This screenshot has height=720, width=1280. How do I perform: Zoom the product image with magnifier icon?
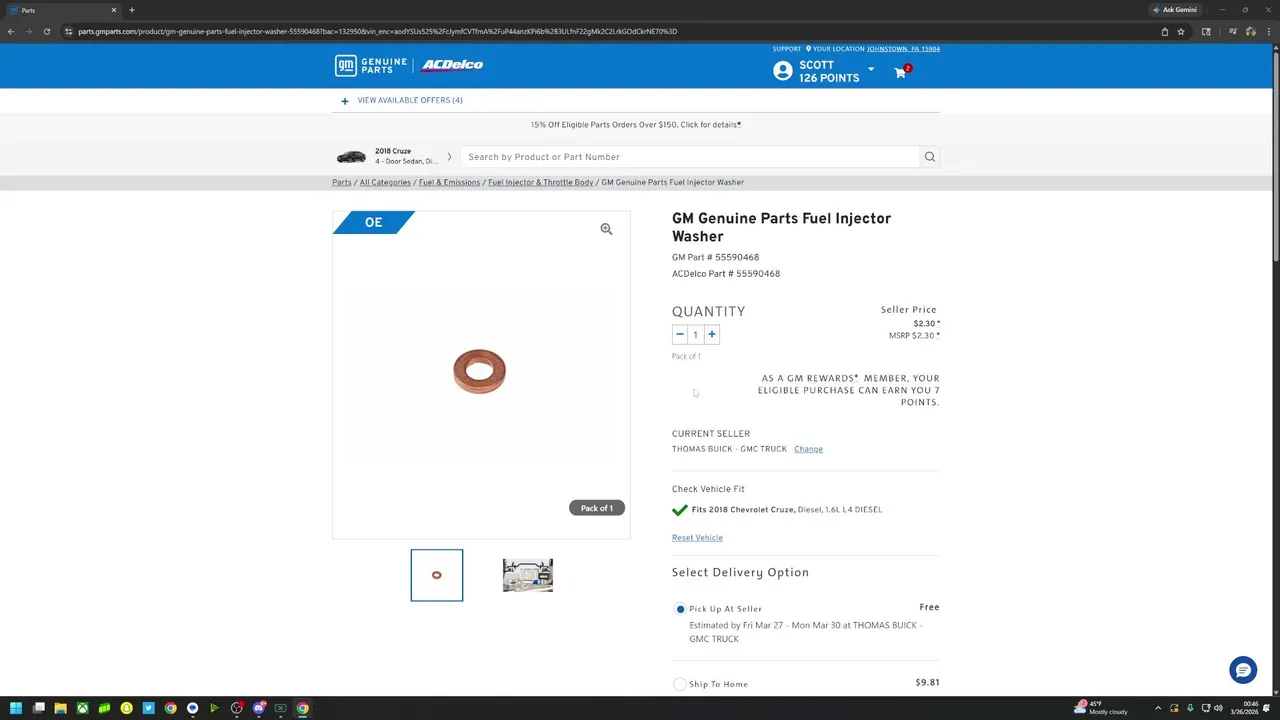click(x=606, y=229)
